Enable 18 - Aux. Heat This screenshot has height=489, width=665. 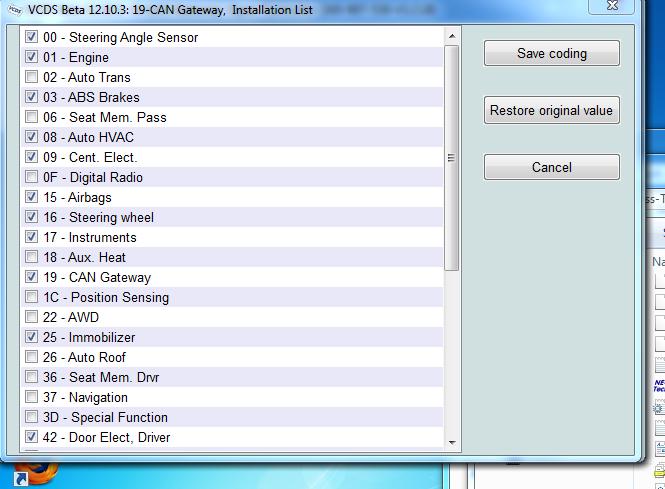pos(31,256)
